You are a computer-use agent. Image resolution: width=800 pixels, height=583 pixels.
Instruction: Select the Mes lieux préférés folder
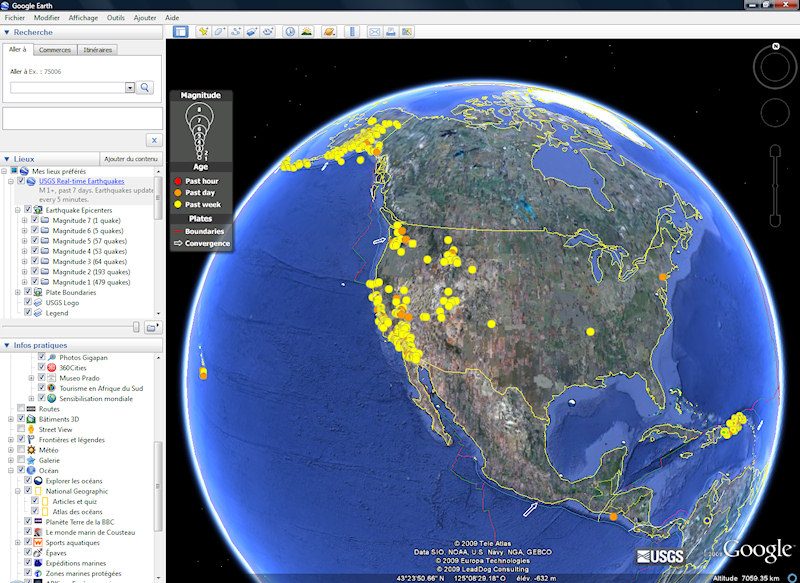click(59, 171)
